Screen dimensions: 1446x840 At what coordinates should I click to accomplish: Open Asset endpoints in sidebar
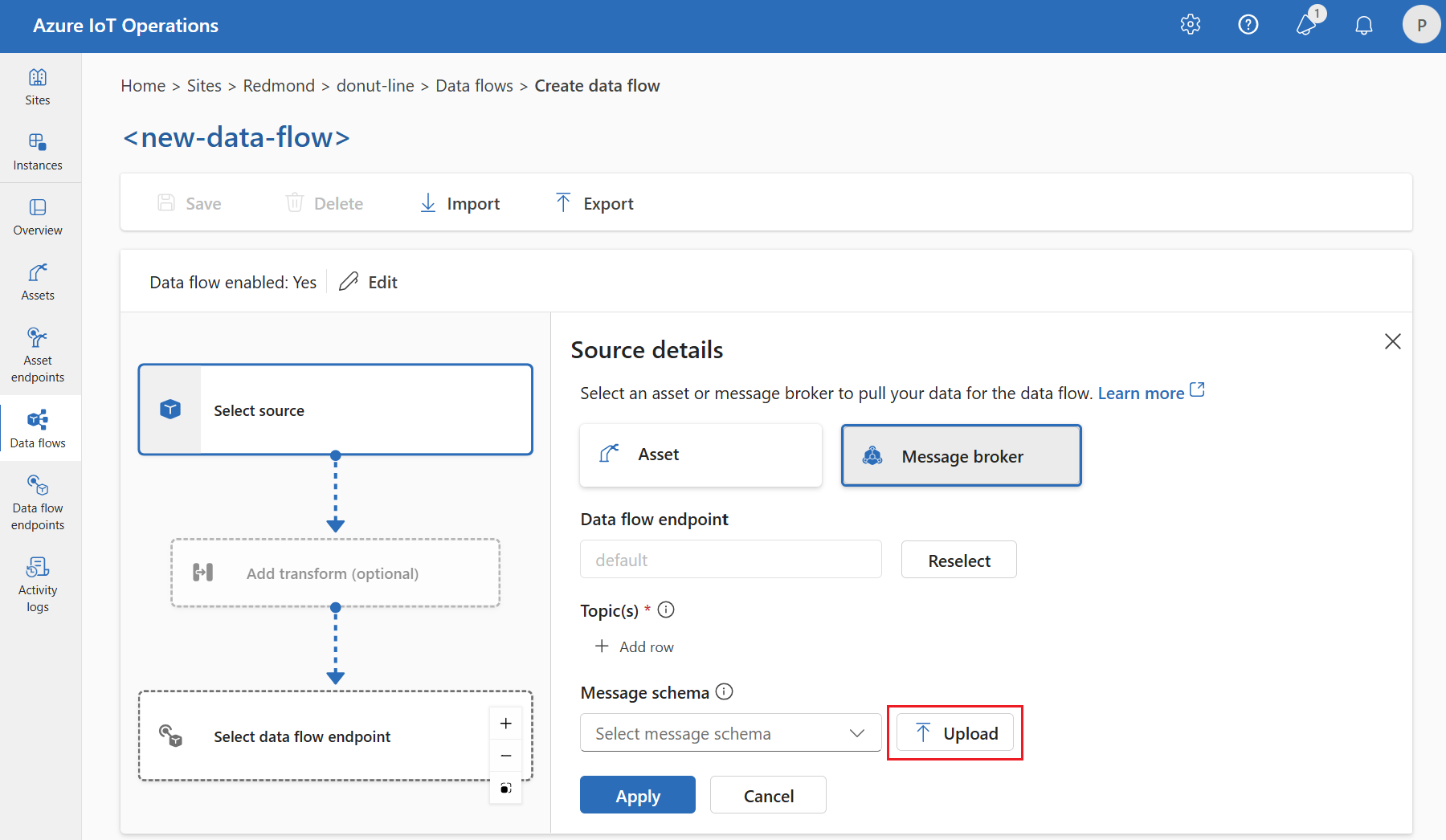pyautogui.click(x=38, y=356)
